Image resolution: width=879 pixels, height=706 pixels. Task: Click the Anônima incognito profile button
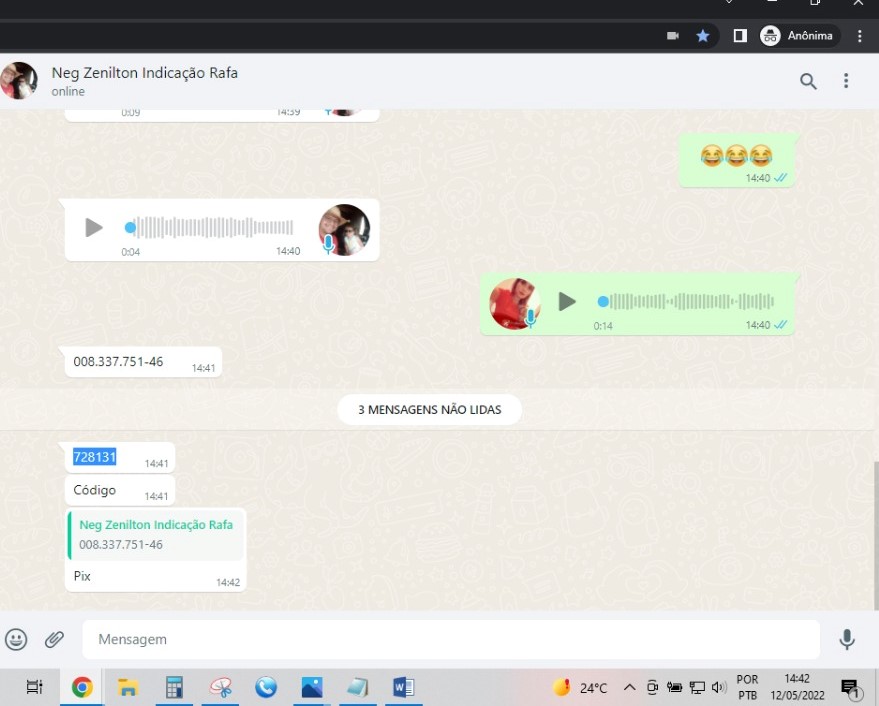pos(798,36)
